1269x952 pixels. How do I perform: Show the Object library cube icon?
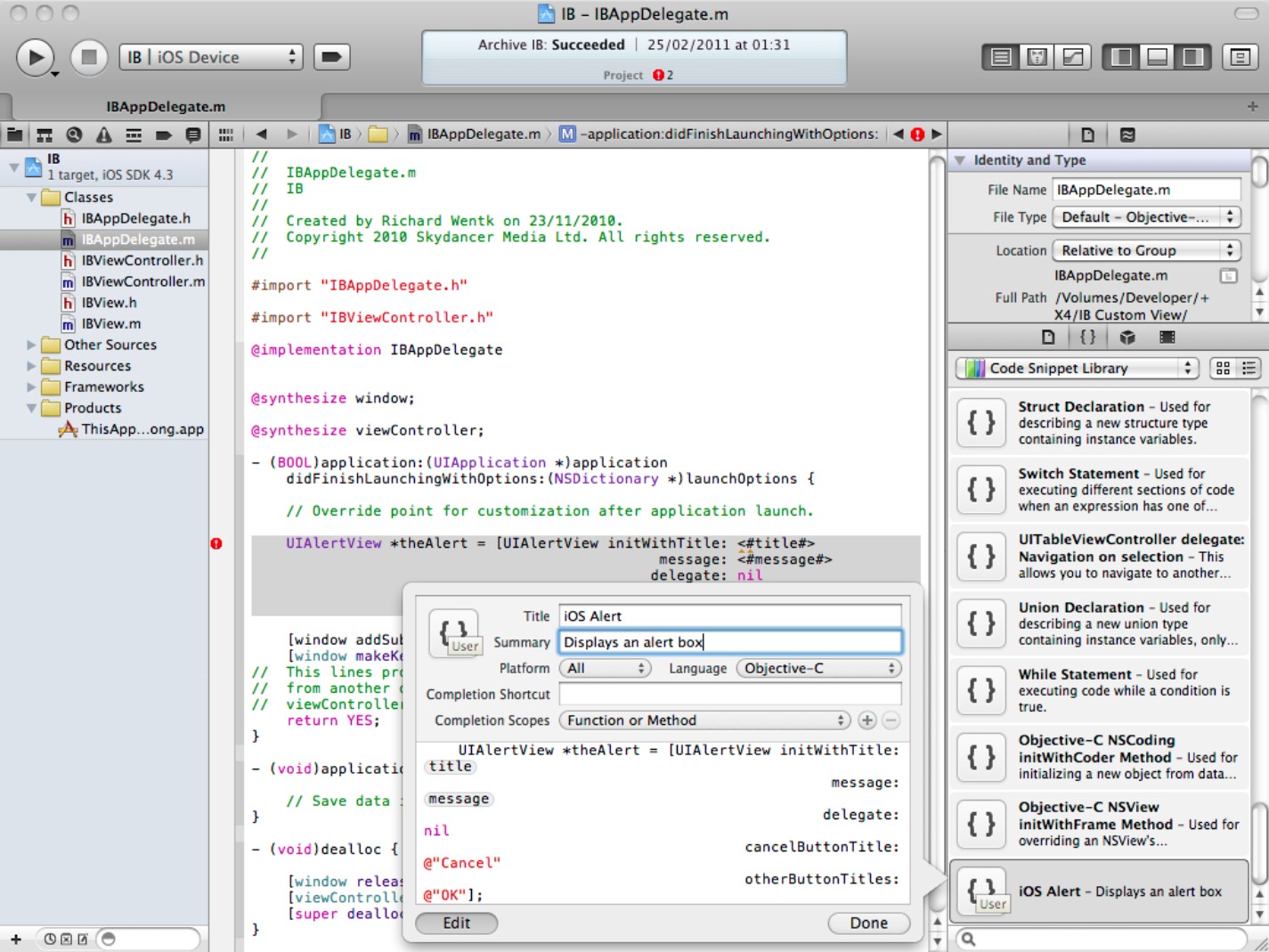click(1127, 338)
